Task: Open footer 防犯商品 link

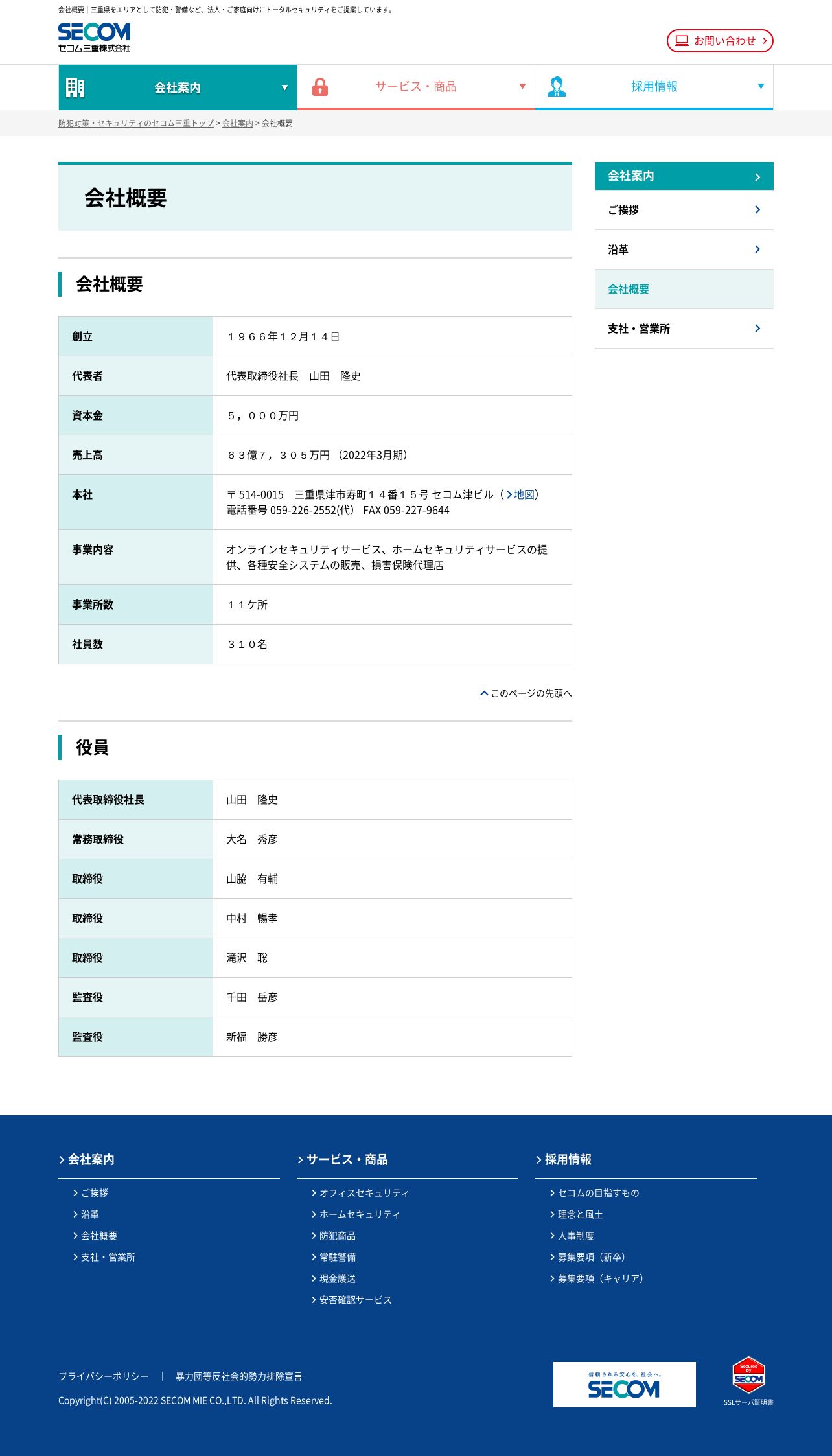Action: point(334,1236)
